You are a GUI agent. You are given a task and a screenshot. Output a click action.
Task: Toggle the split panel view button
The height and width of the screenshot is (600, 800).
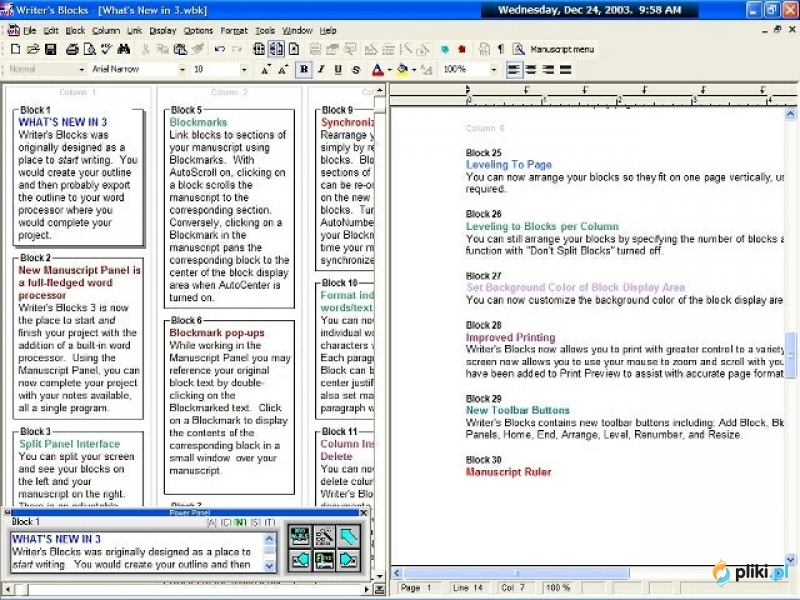pos(277,49)
